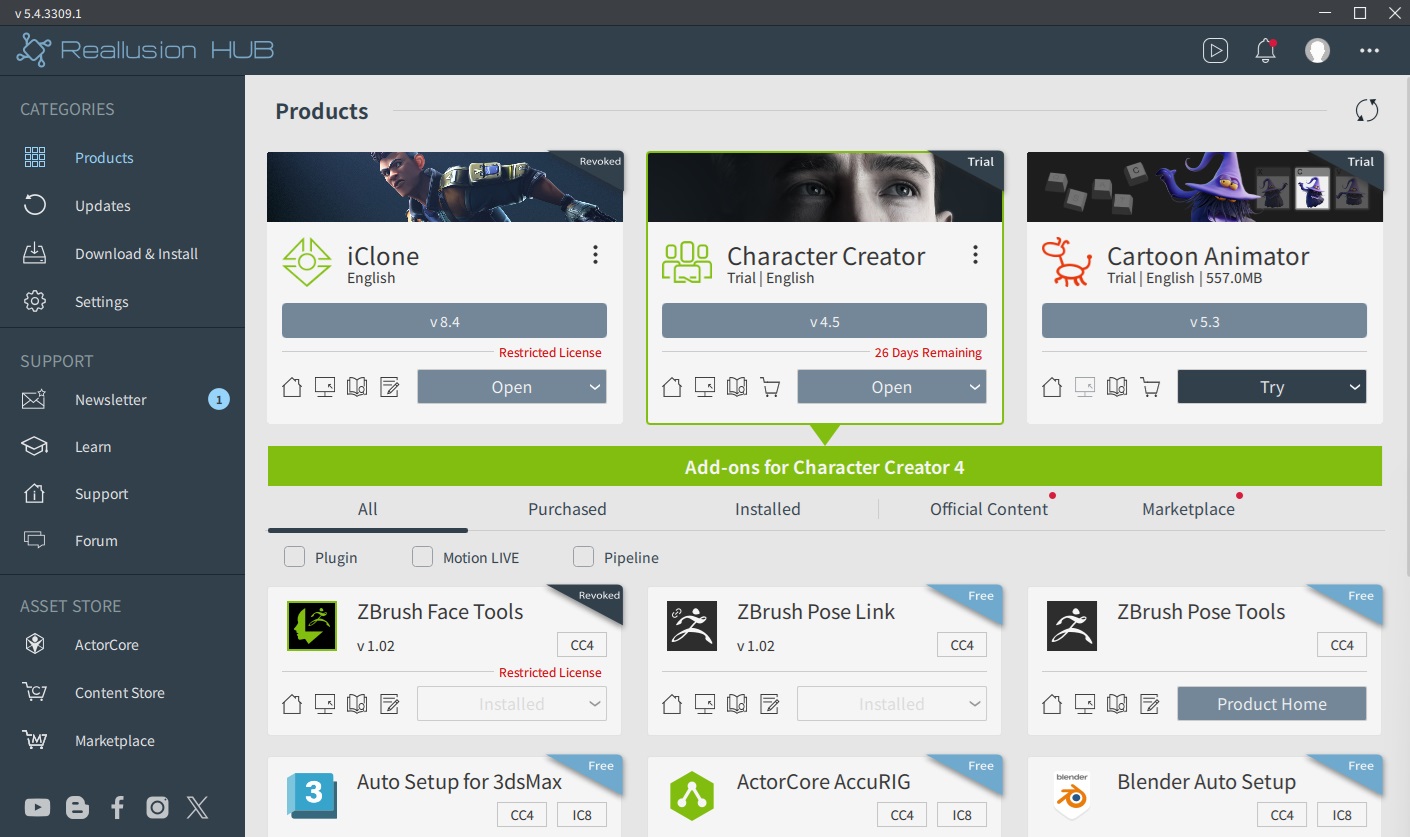This screenshot has width=1410, height=837.
Task: Open iClone's three-dot options menu
Action: 595,255
